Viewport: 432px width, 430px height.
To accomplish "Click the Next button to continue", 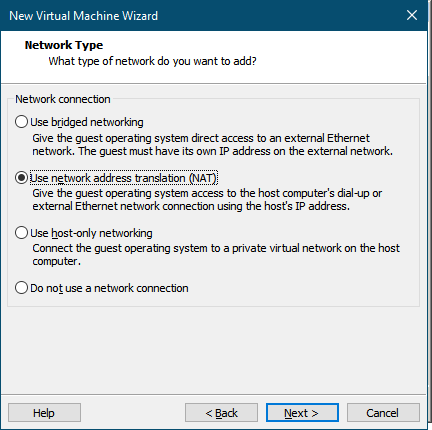I will [302, 413].
